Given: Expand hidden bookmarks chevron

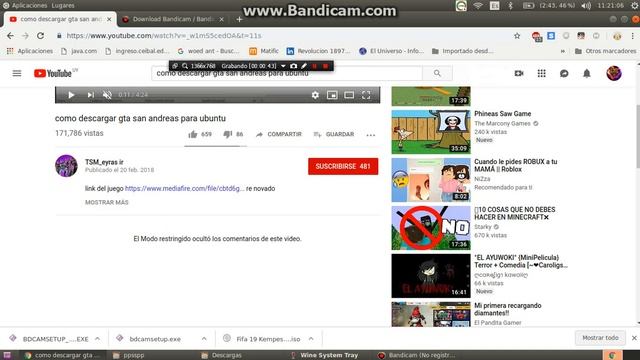Looking at the screenshot, I should (563, 51).
